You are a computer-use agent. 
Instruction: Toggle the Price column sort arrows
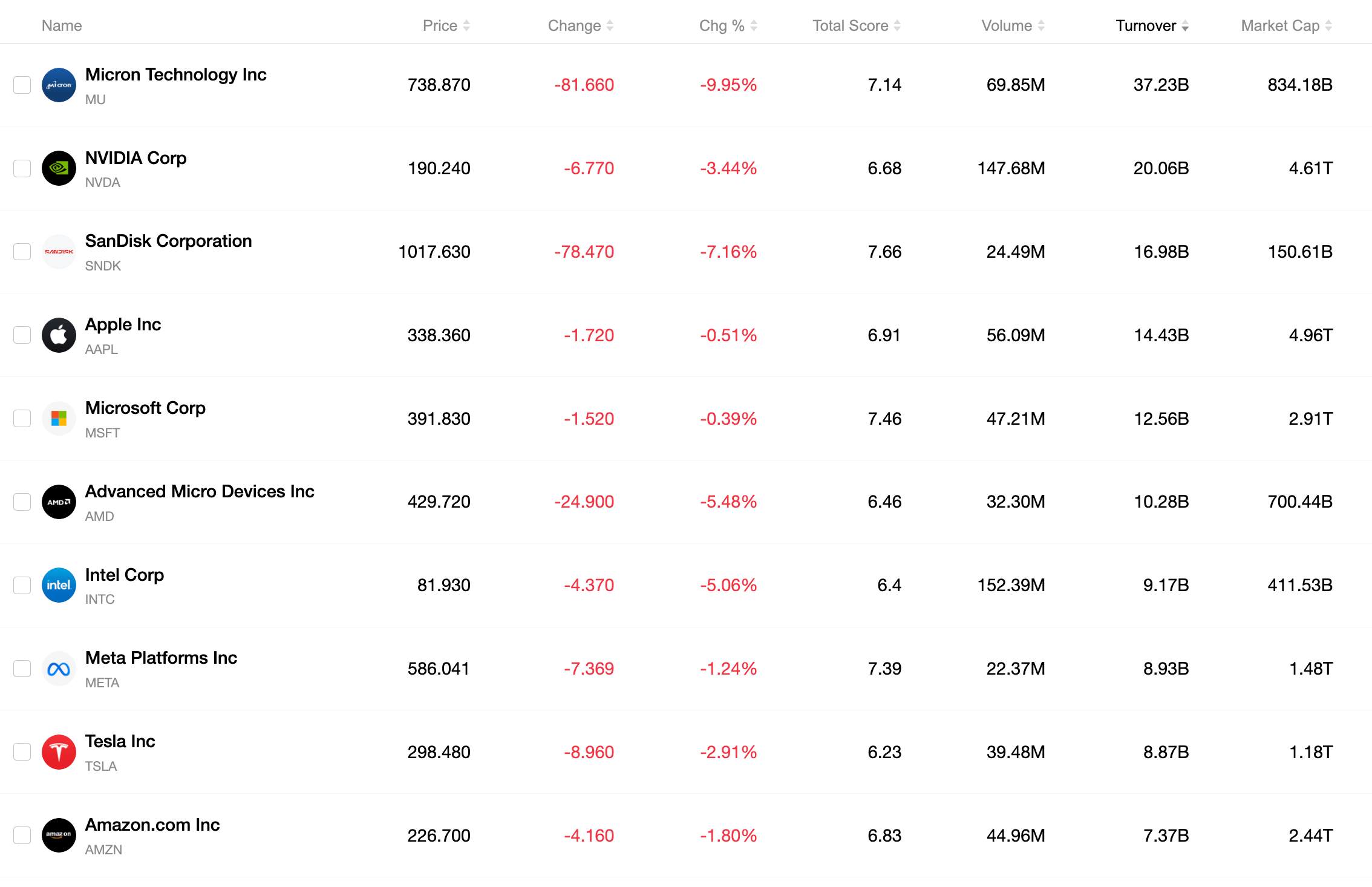tap(466, 25)
